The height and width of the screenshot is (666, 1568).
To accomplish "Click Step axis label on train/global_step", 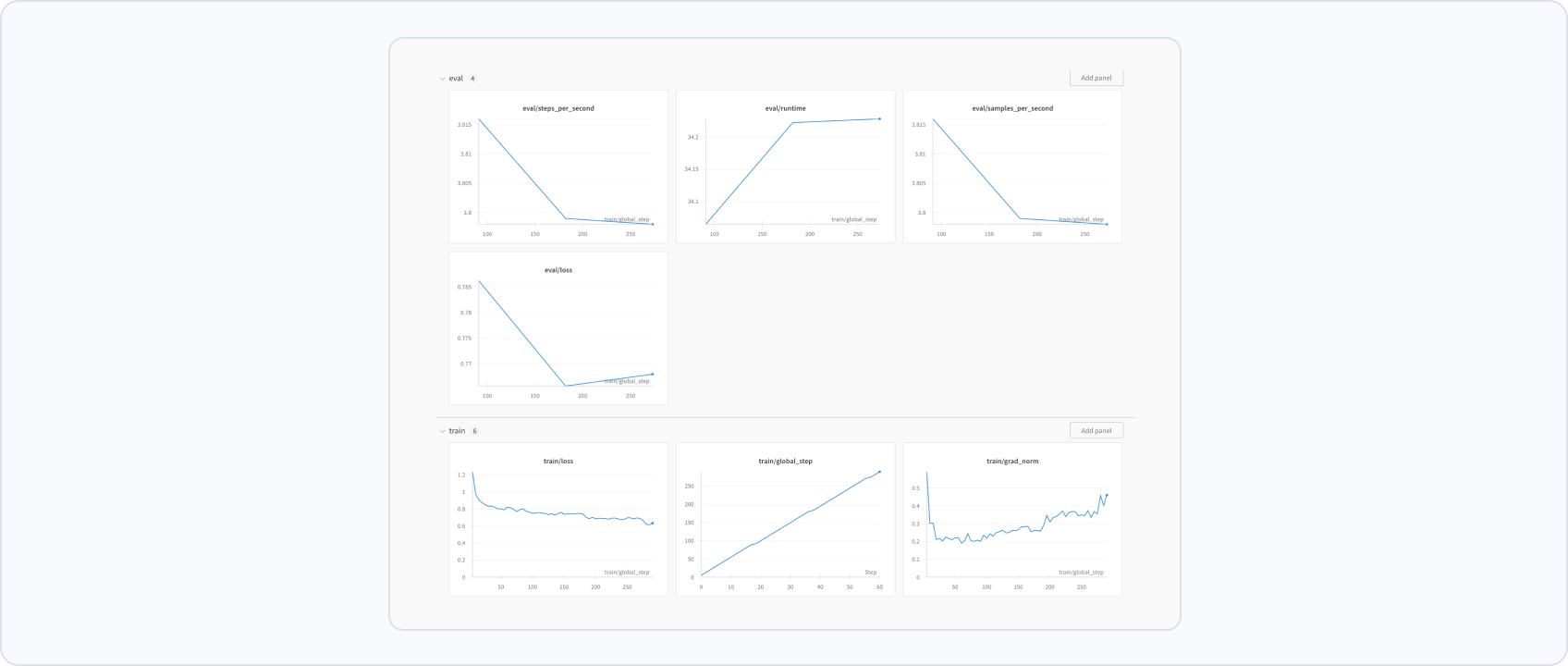I will coord(871,572).
